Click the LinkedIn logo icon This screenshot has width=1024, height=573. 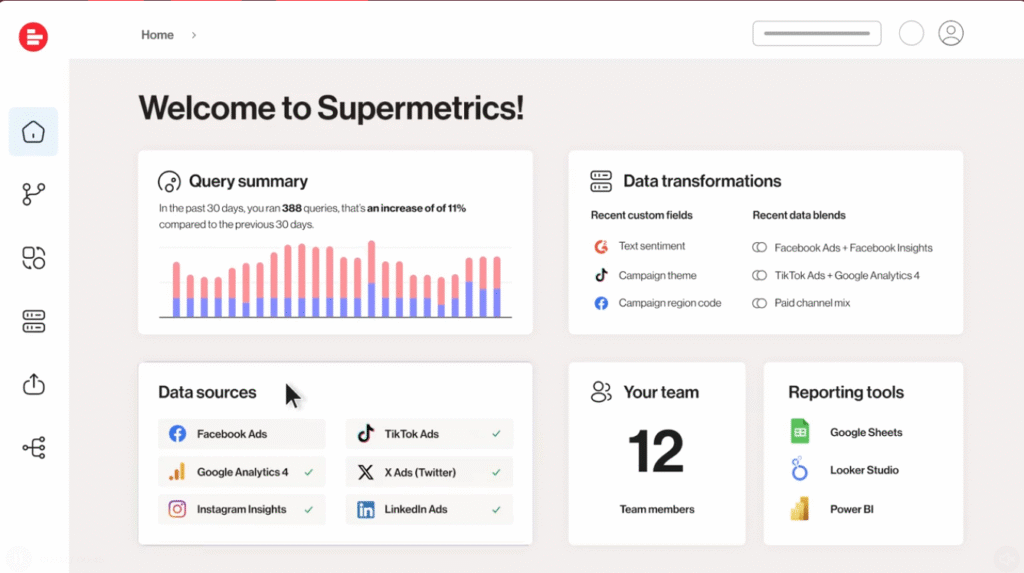pyautogui.click(x=366, y=510)
